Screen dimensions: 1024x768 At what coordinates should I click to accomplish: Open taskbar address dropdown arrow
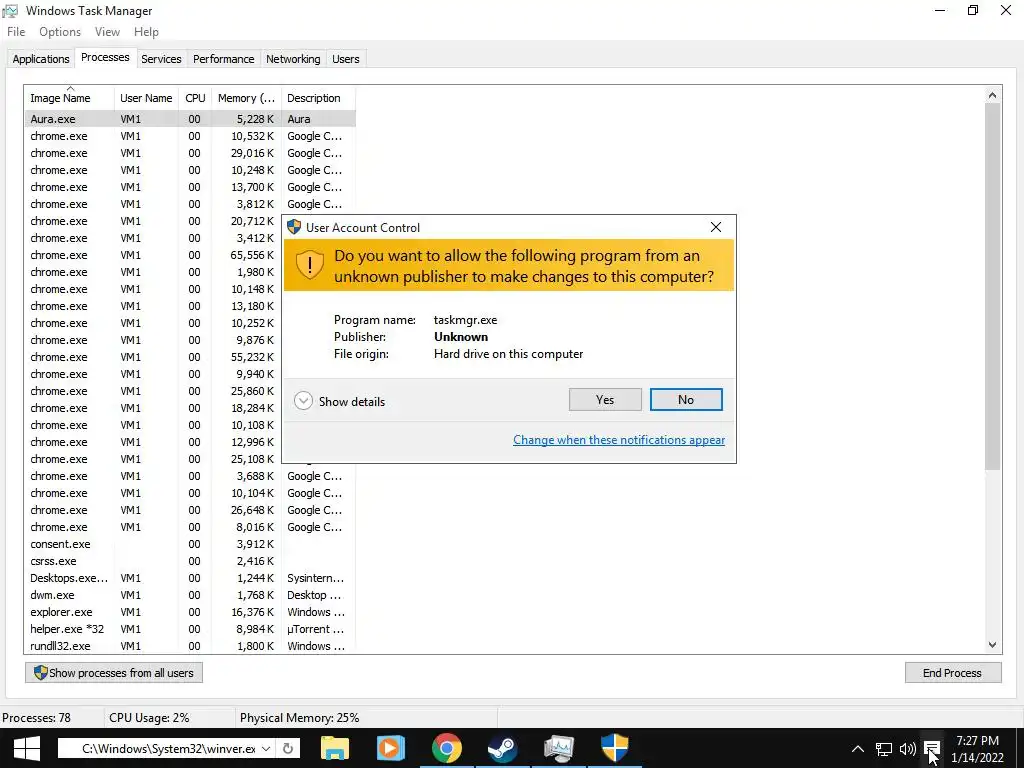click(266, 748)
